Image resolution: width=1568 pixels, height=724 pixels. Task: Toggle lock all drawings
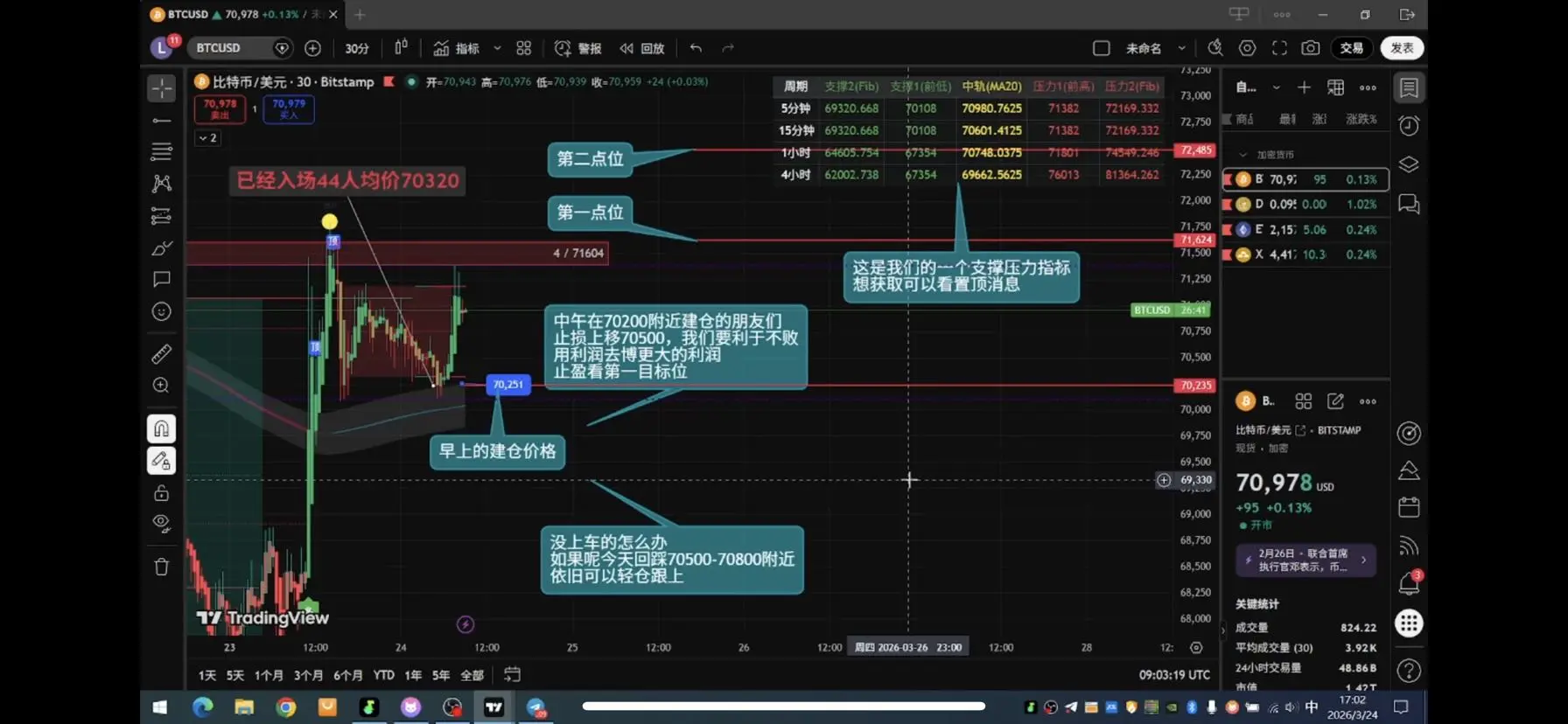coord(162,493)
